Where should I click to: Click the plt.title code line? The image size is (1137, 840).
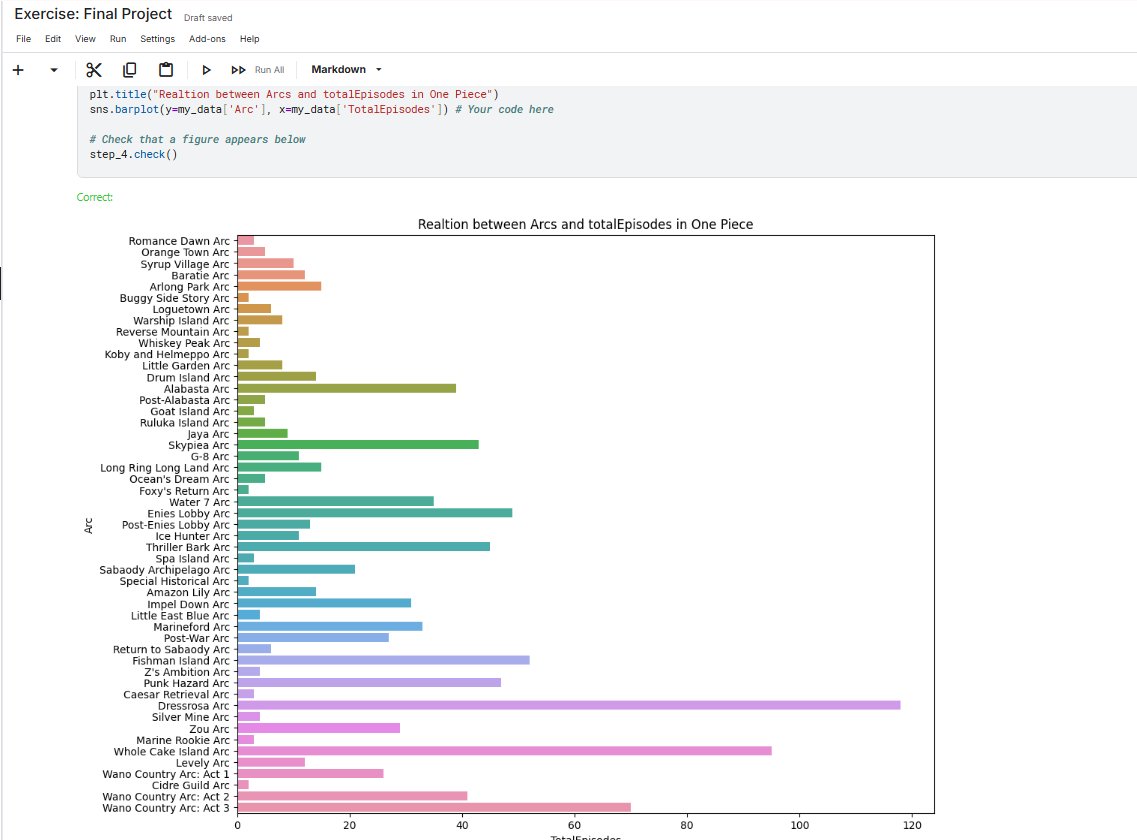pos(294,94)
